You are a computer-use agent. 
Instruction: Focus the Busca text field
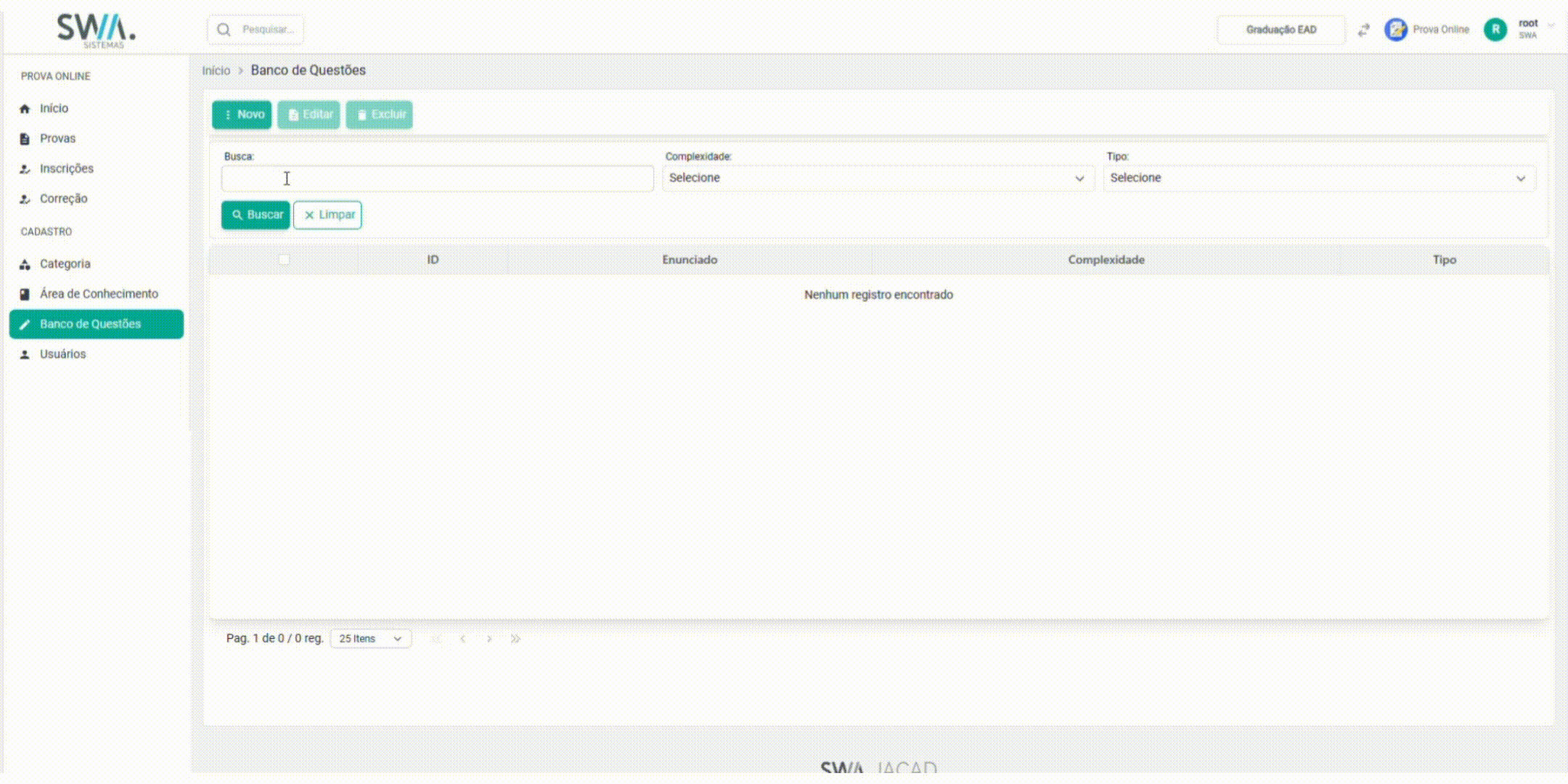[x=437, y=179]
